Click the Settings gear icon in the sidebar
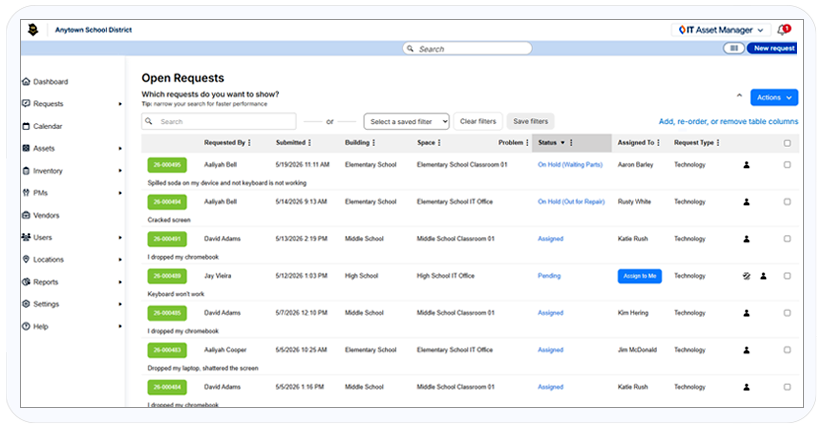Viewport: 824px width, 431px height. coord(26,304)
